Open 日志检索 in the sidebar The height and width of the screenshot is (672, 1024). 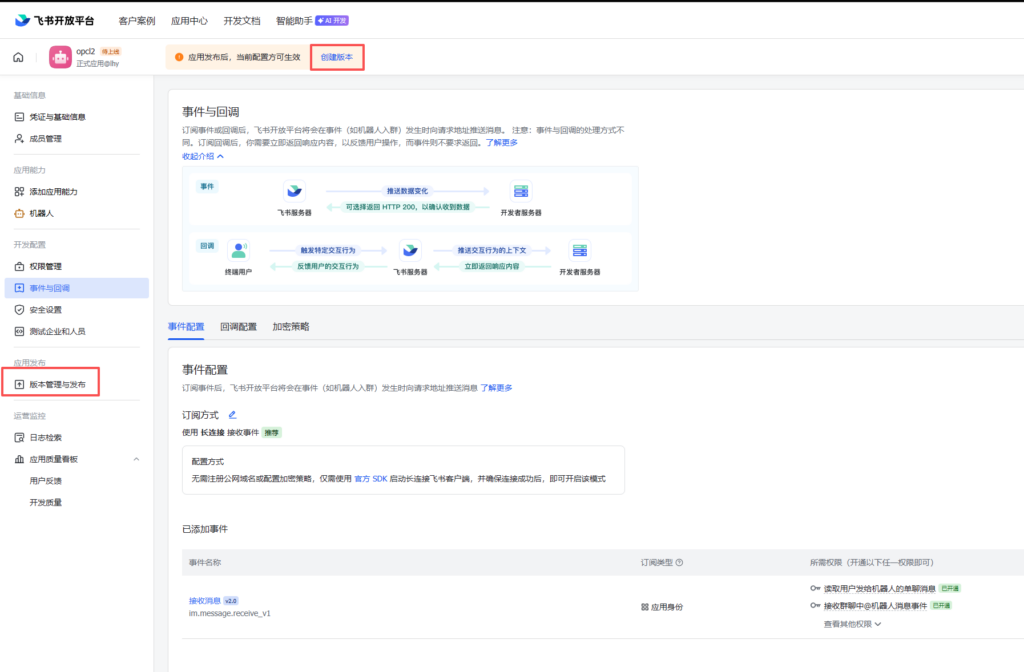[45, 437]
